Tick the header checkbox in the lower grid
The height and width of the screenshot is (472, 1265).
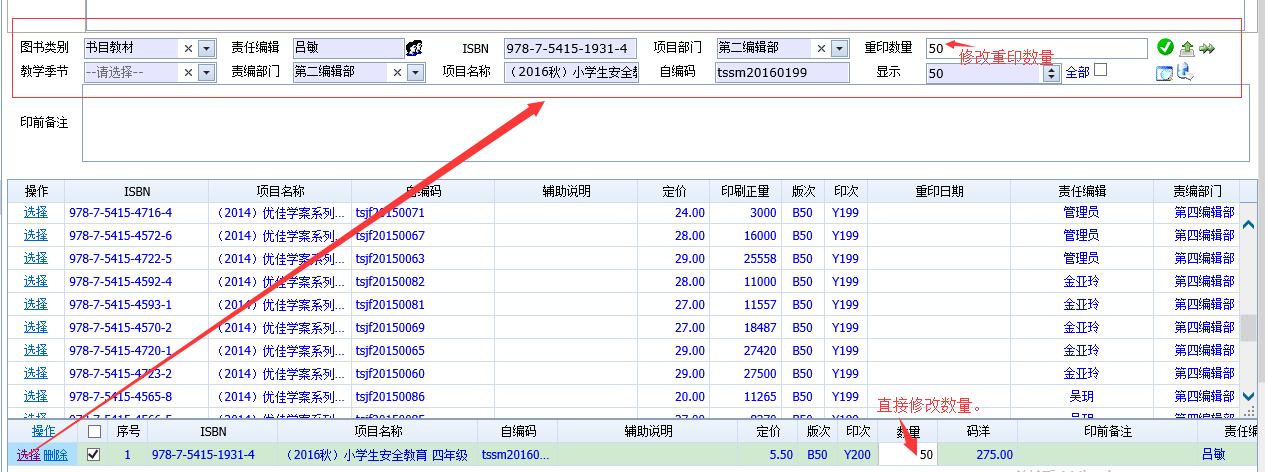tap(94, 432)
